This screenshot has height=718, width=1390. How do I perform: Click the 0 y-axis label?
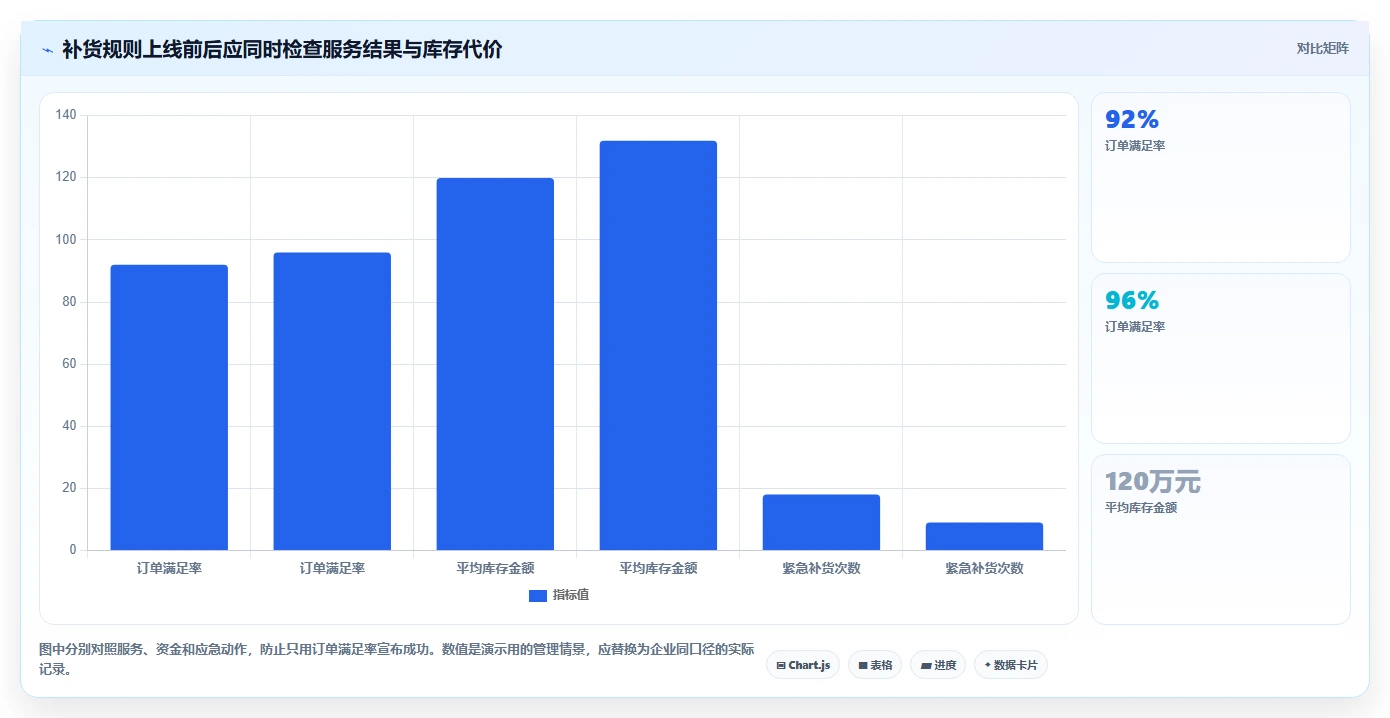[x=73, y=550]
